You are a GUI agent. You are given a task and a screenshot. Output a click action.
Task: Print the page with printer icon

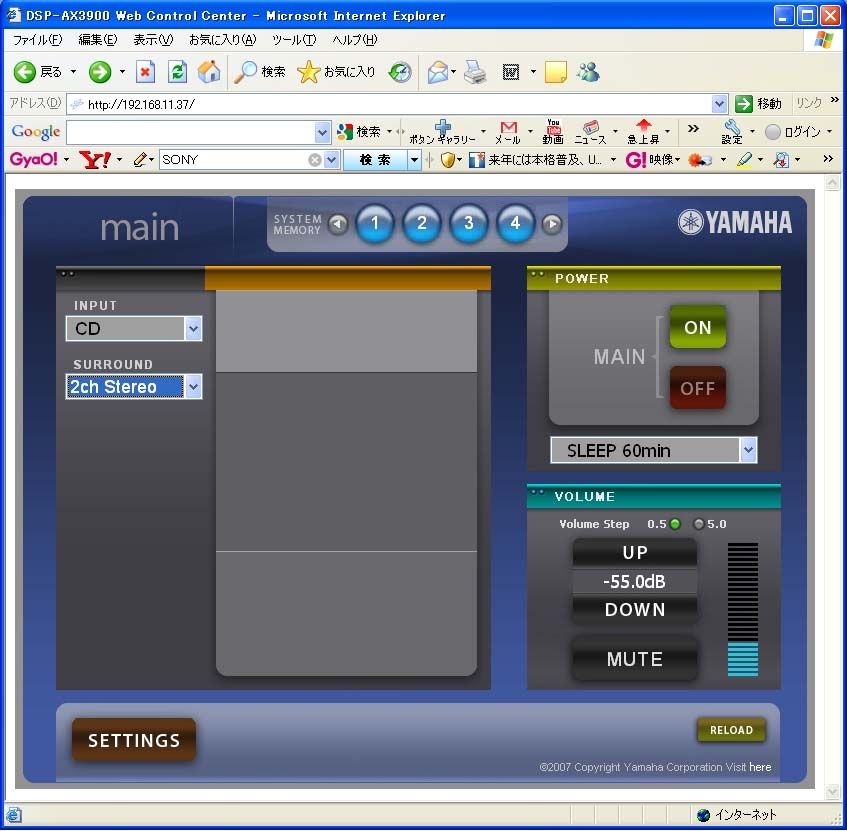475,72
